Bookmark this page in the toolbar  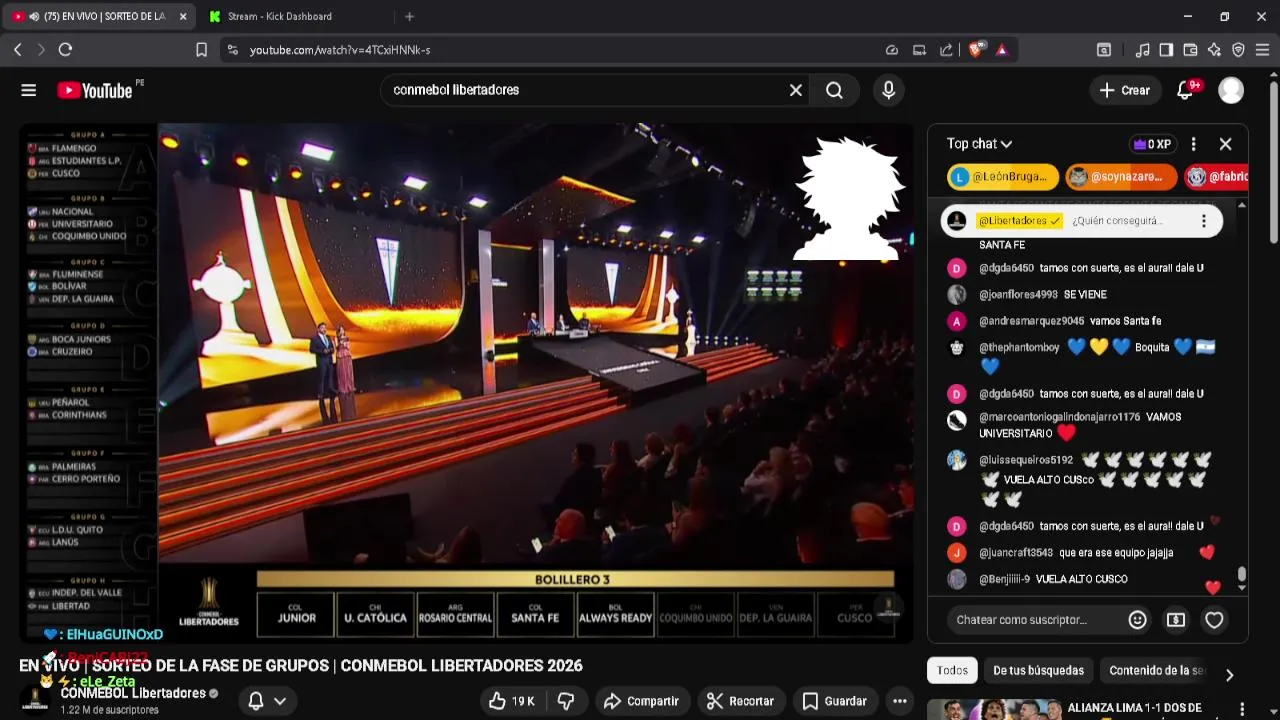201,50
